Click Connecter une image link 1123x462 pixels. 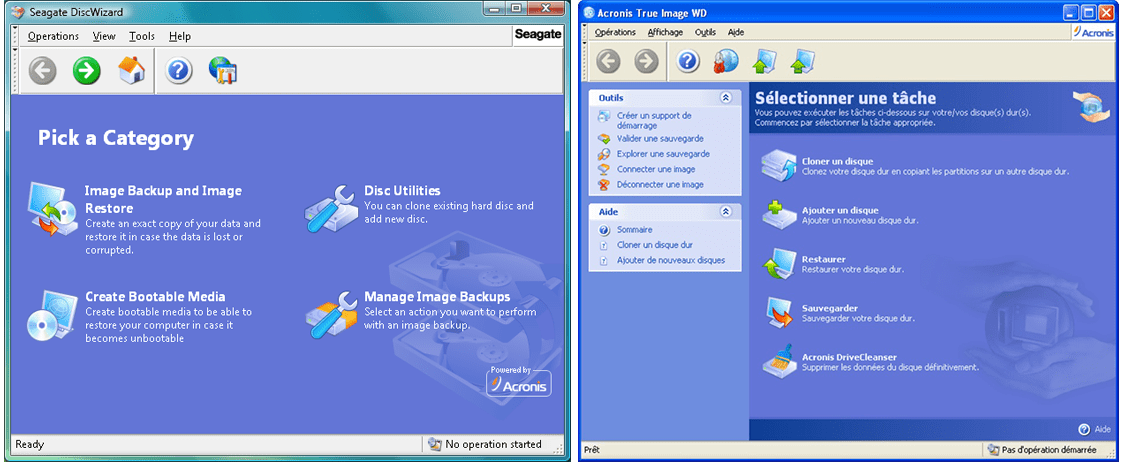click(x=656, y=169)
